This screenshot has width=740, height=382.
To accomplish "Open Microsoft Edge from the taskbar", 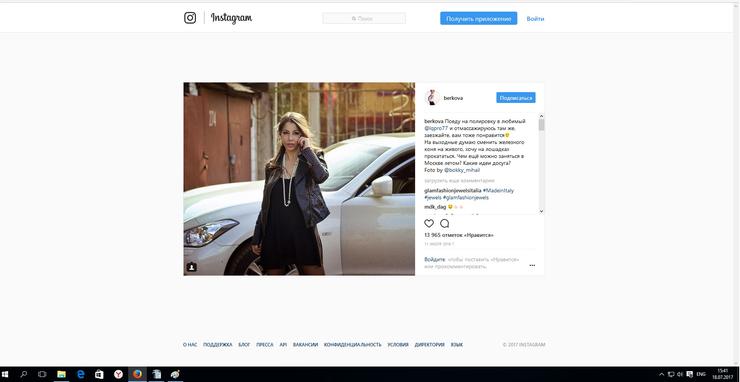I will click(80, 374).
